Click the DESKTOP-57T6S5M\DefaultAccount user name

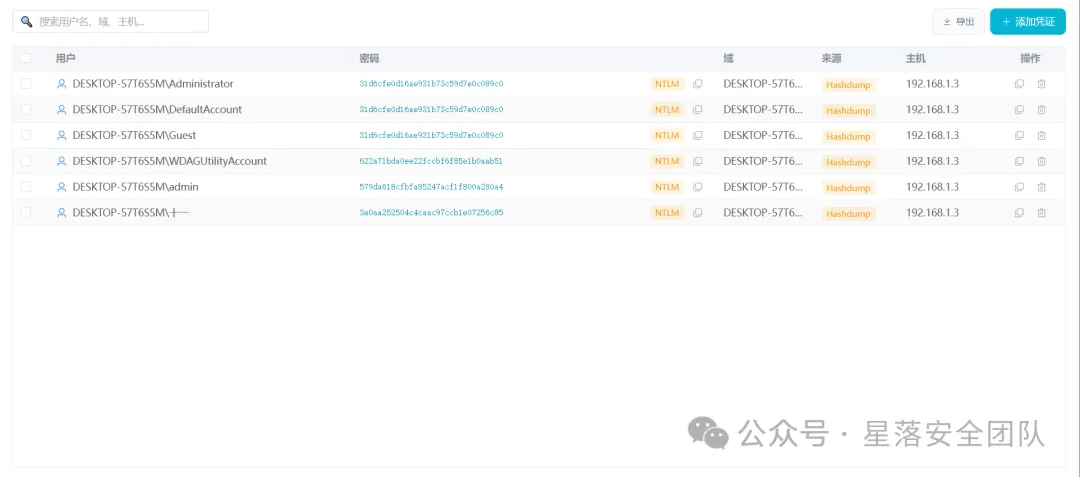tap(157, 109)
